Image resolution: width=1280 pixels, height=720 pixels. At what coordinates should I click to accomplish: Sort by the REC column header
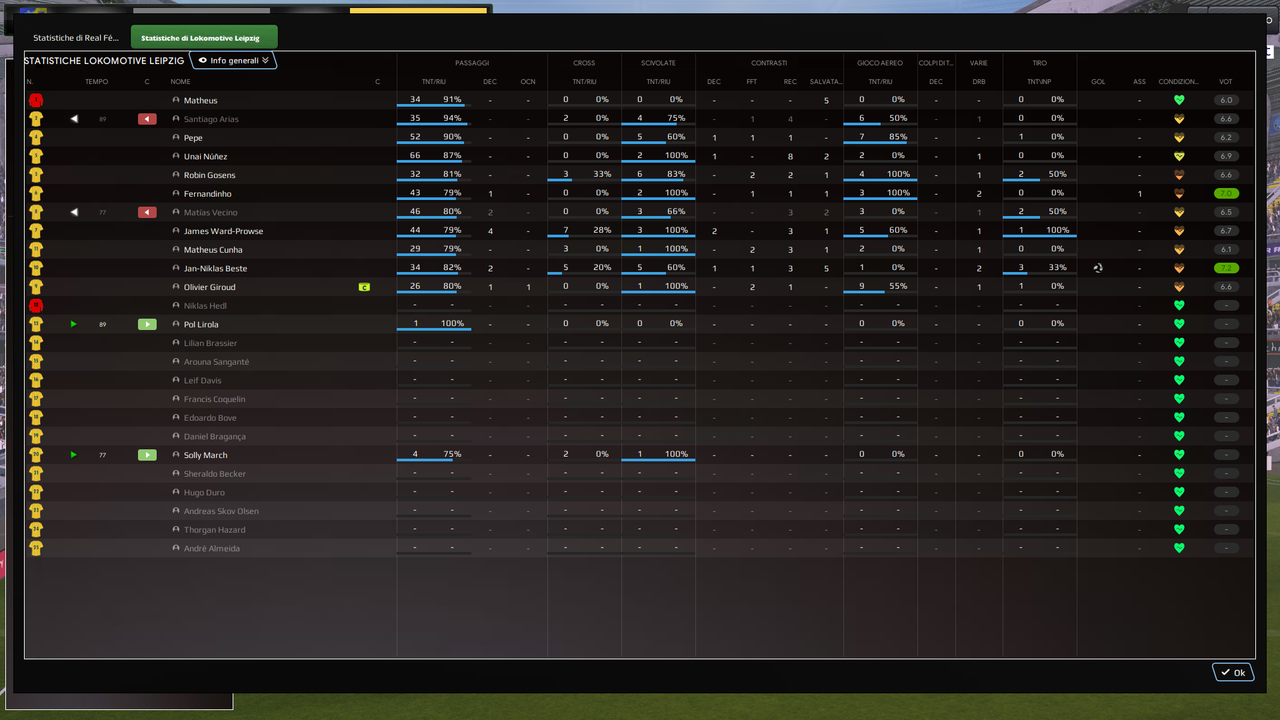tap(790, 82)
